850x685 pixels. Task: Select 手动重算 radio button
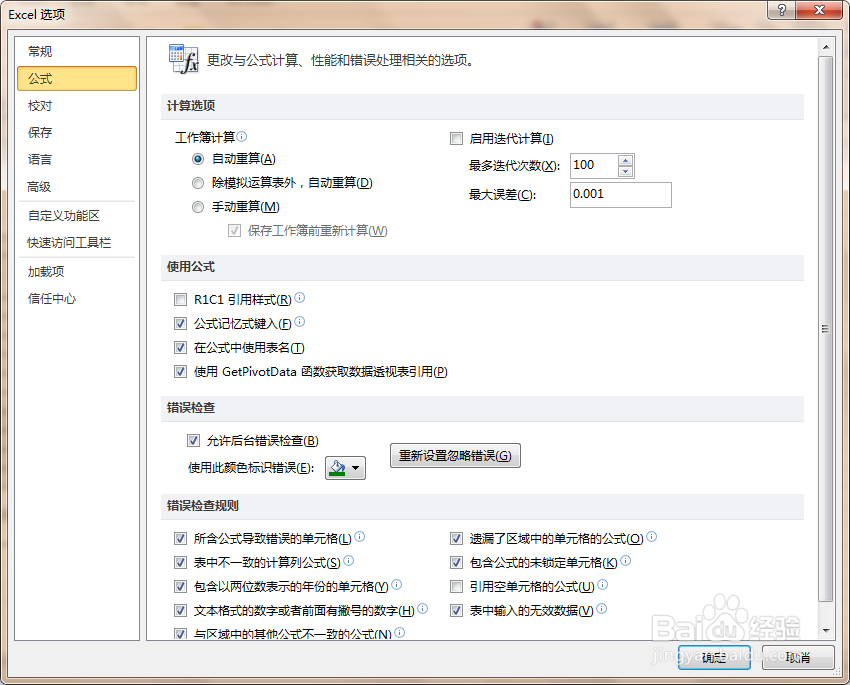198,207
